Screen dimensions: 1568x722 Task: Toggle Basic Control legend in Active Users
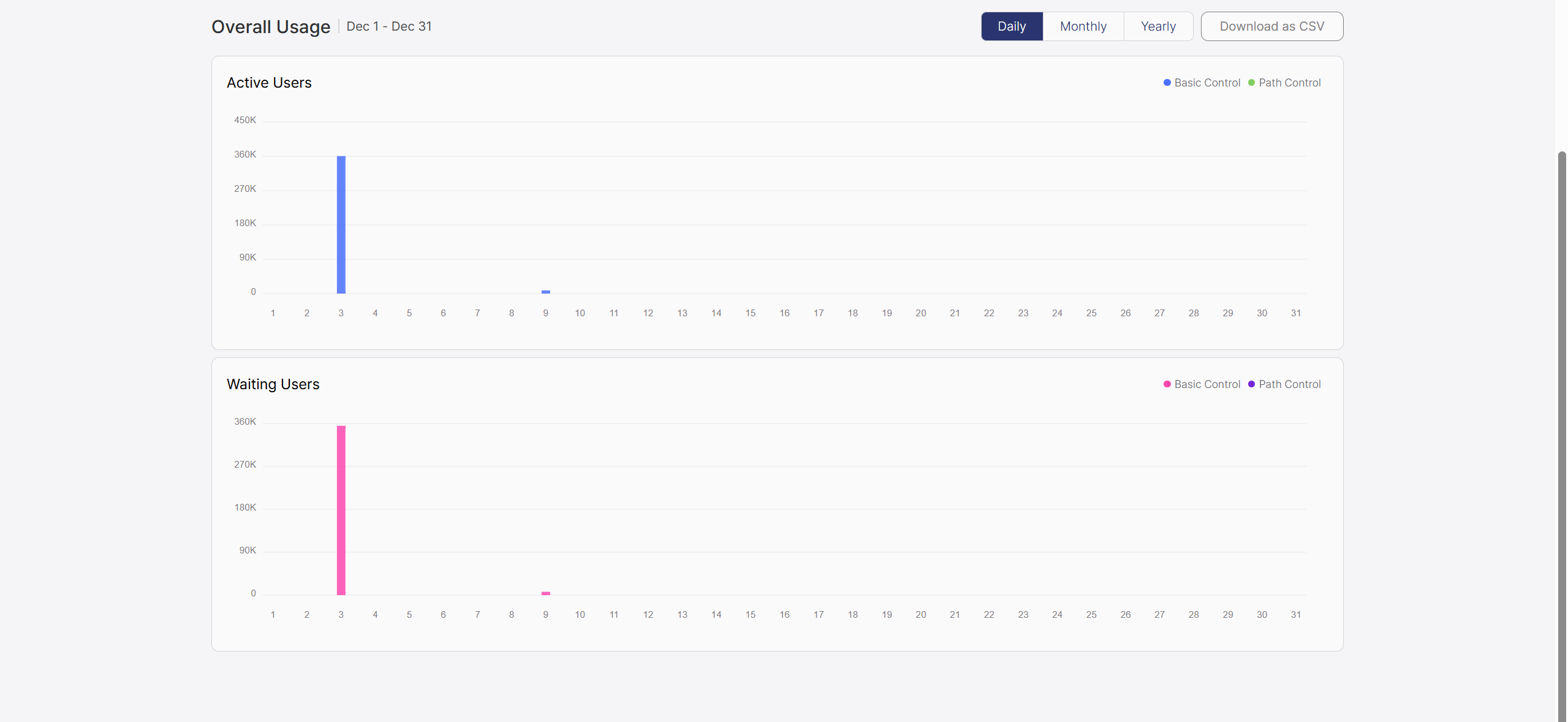click(x=1206, y=83)
